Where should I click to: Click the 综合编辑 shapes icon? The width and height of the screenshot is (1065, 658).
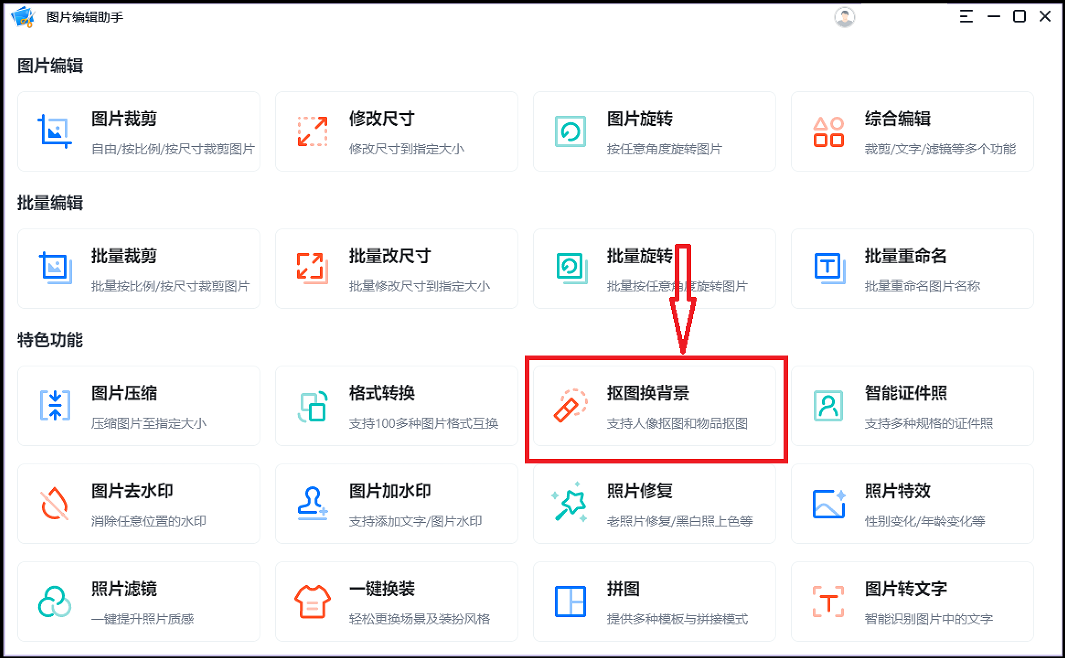pyautogui.click(x=829, y=132)
